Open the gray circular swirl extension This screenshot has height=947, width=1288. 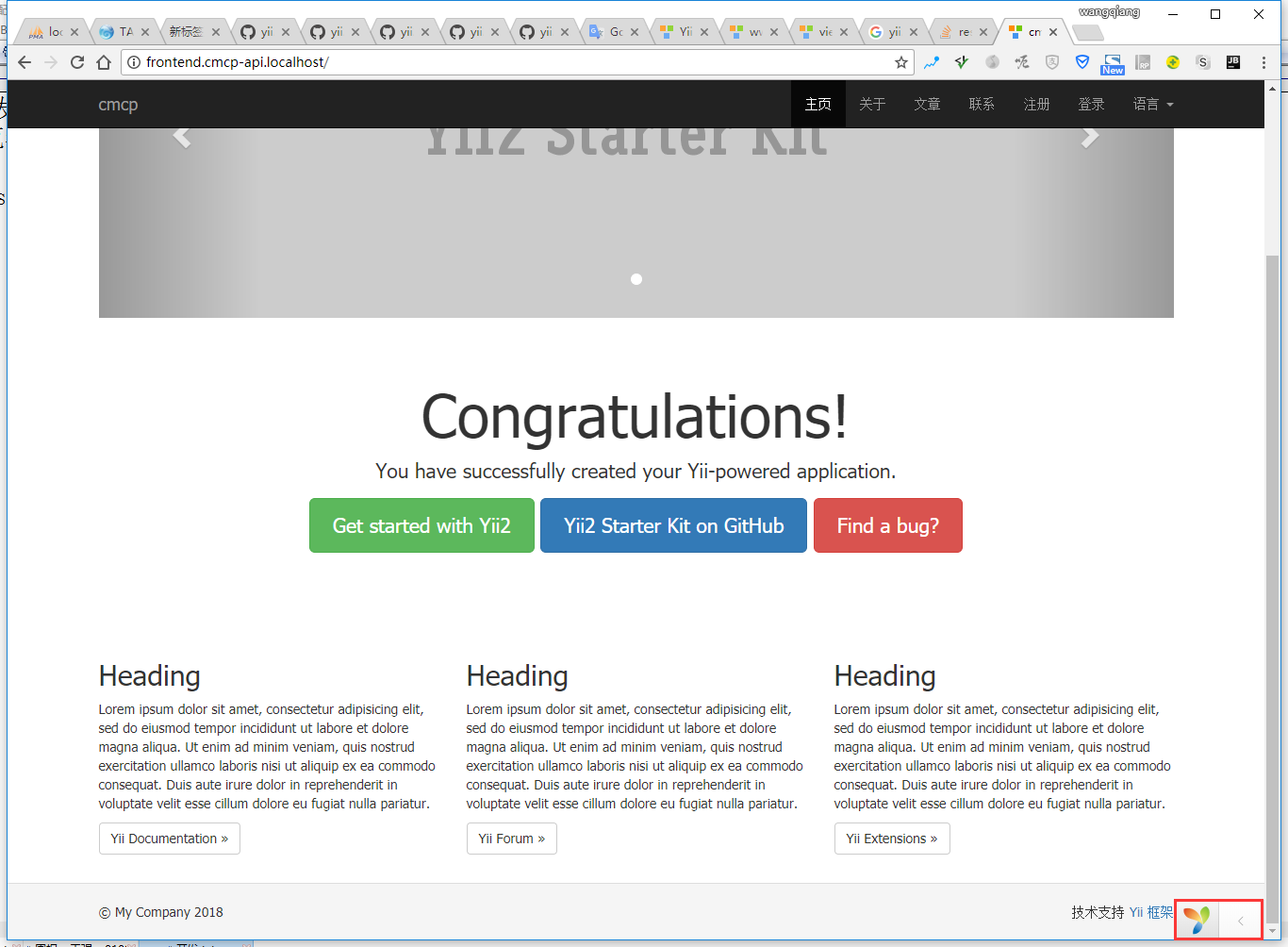(992, 62)
